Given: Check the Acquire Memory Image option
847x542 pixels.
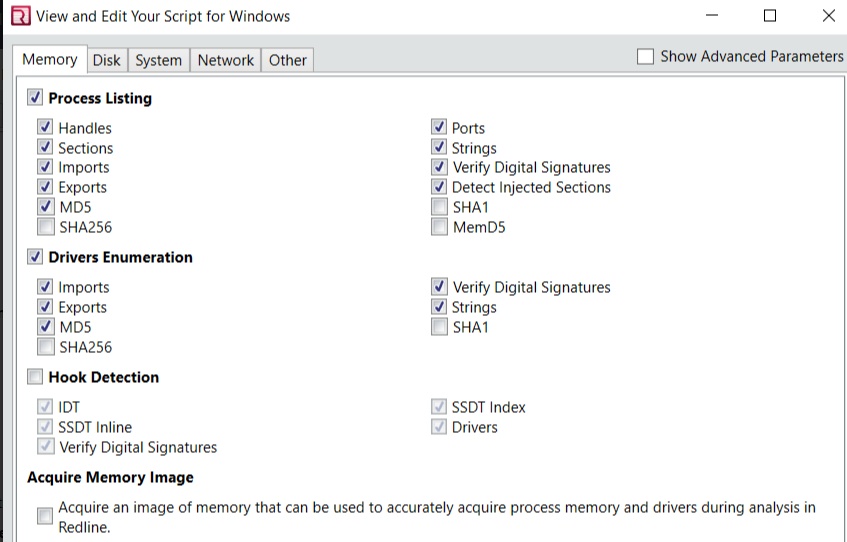Looking at the screenshot, I should click(x=45, y=516).
